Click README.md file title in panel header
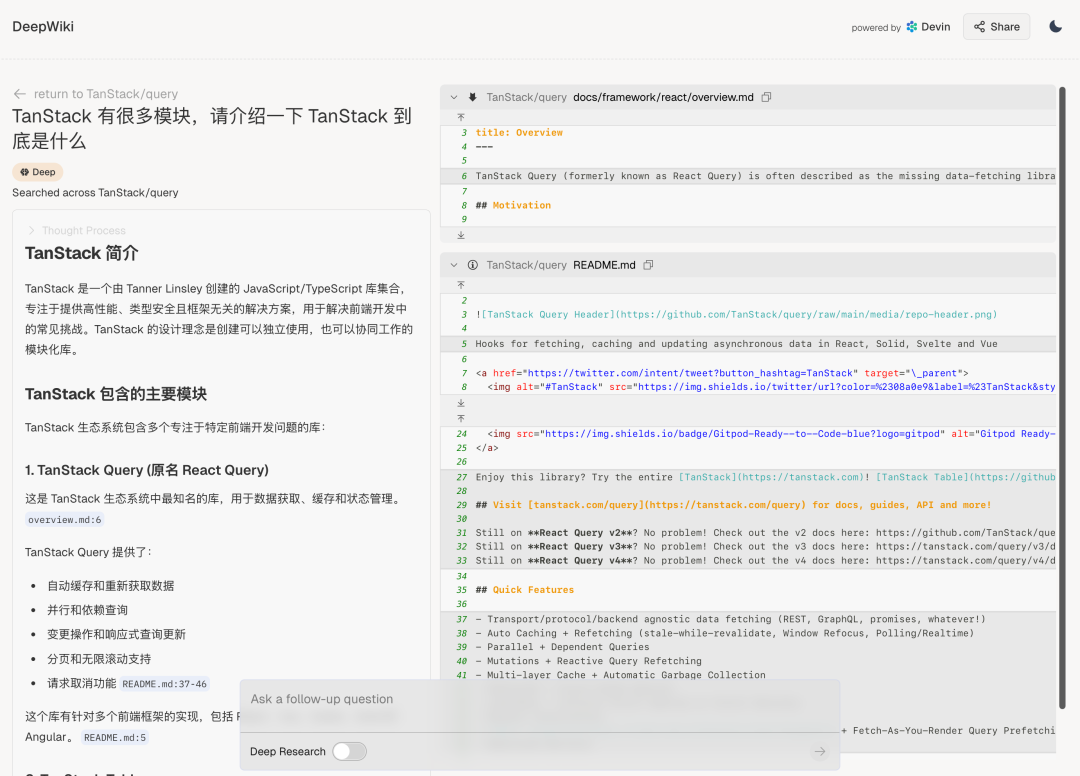 coord(604,265)
